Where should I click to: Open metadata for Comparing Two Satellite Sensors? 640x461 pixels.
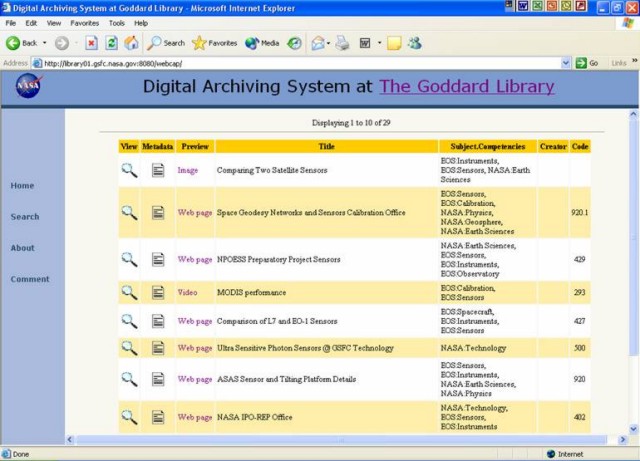coord(158,170)
